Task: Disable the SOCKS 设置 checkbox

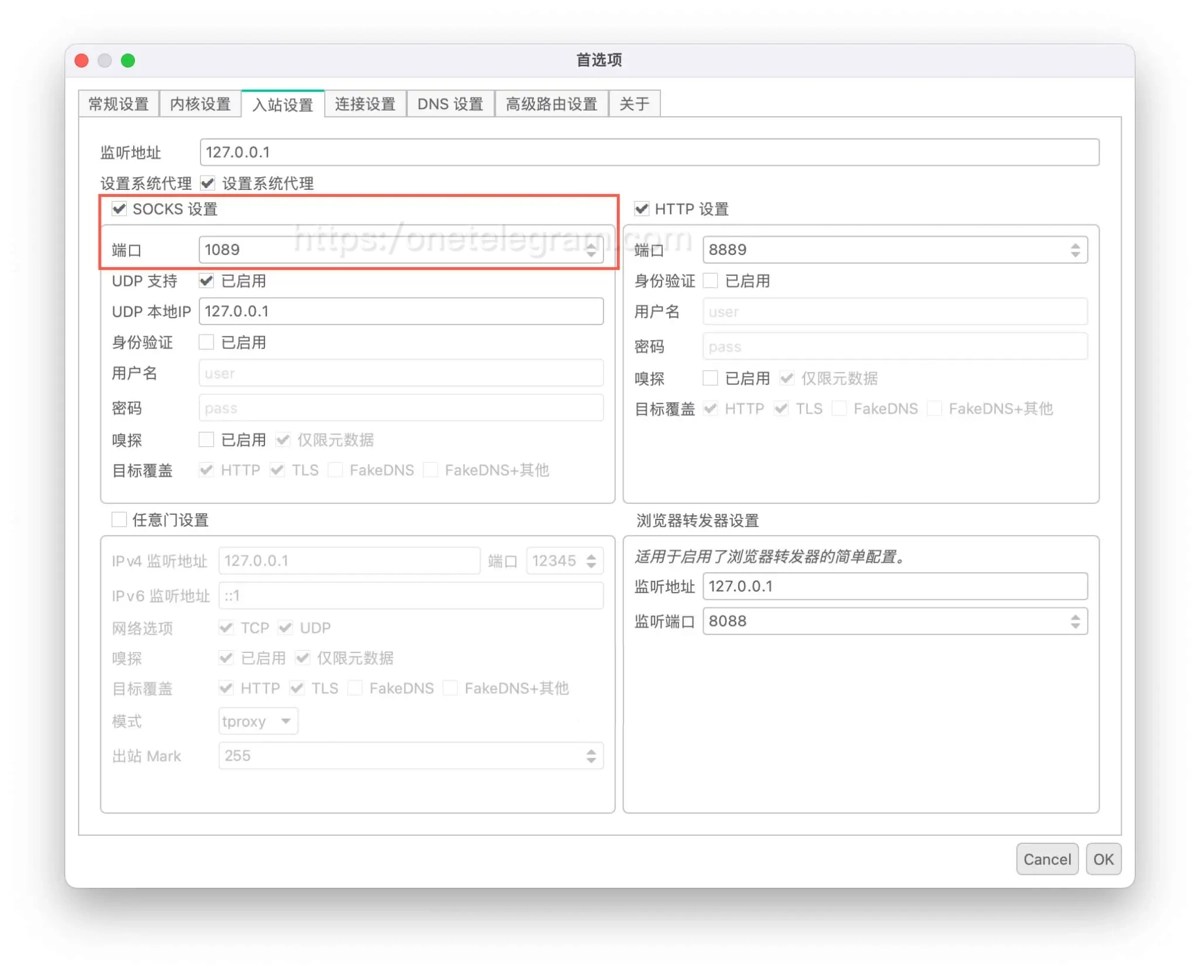Action: coord(120,209)
